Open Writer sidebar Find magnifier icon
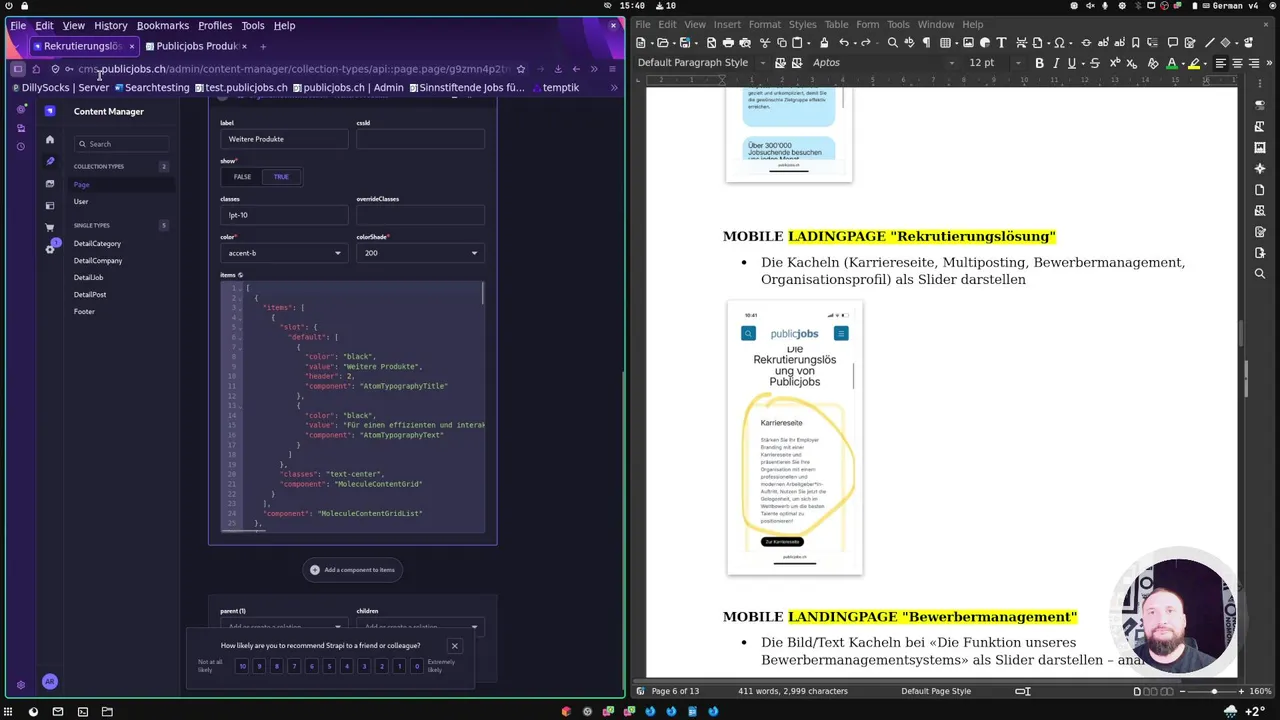 (1260, 274)
